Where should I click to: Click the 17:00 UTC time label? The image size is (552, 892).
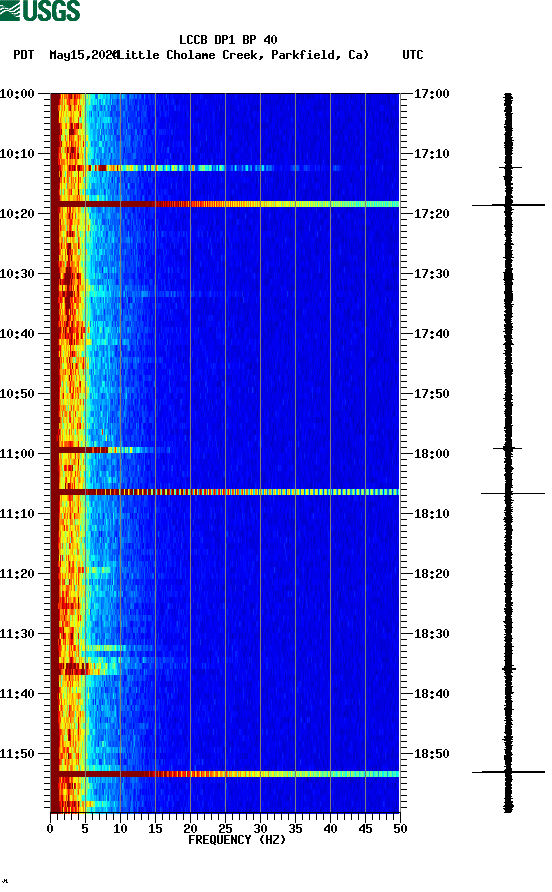pos(431,94)
